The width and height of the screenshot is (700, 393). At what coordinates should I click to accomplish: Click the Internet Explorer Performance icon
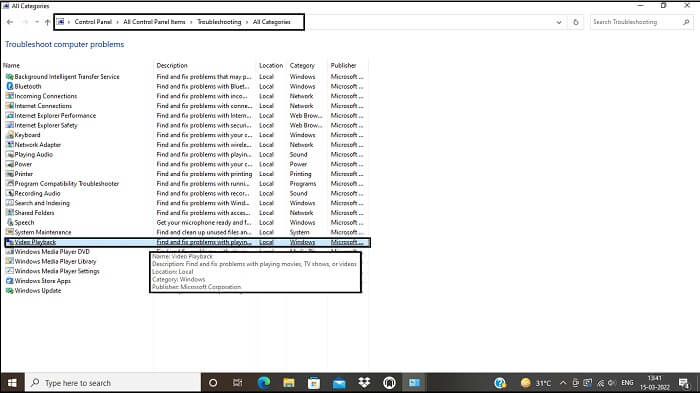9,116
